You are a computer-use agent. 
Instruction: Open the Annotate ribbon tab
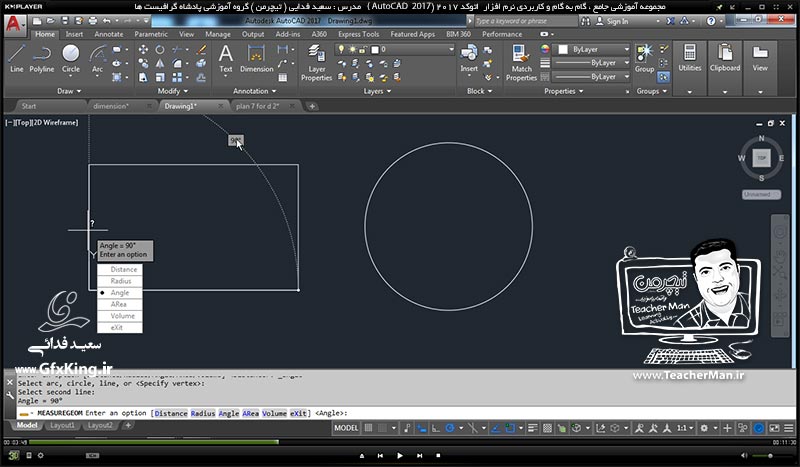109,34
